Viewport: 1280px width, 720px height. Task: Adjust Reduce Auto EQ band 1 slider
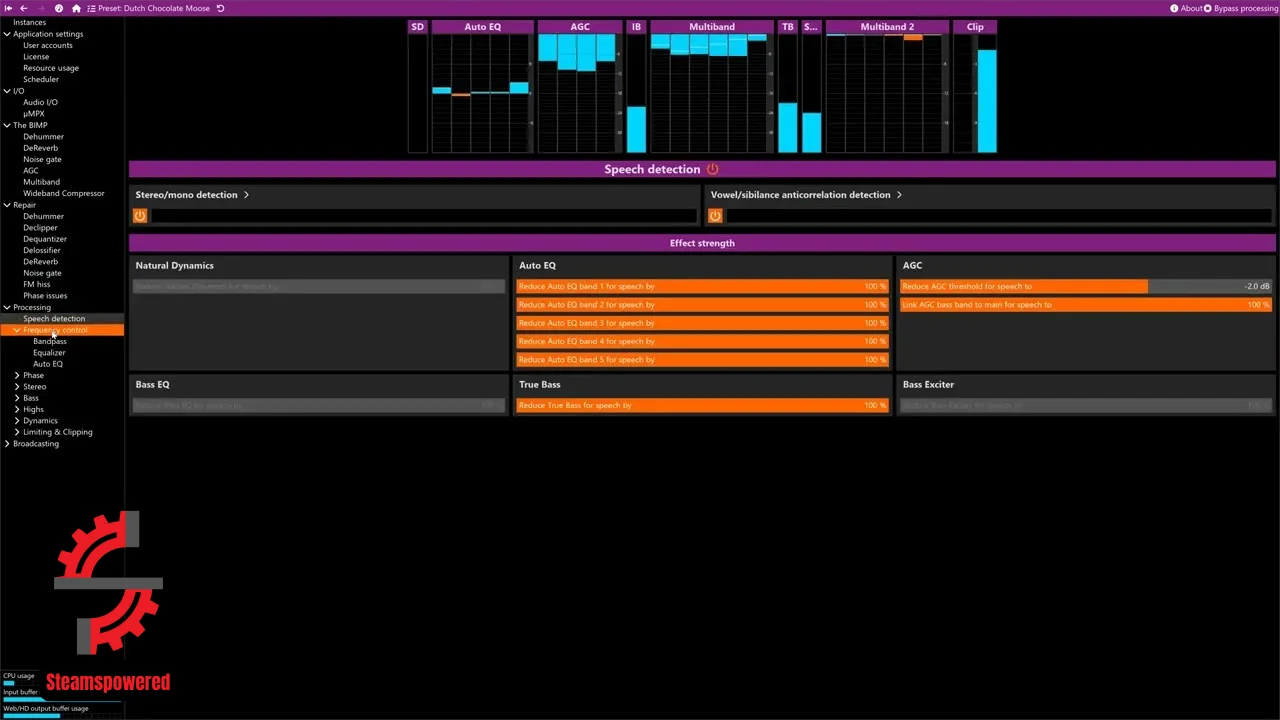coord(702,286)
